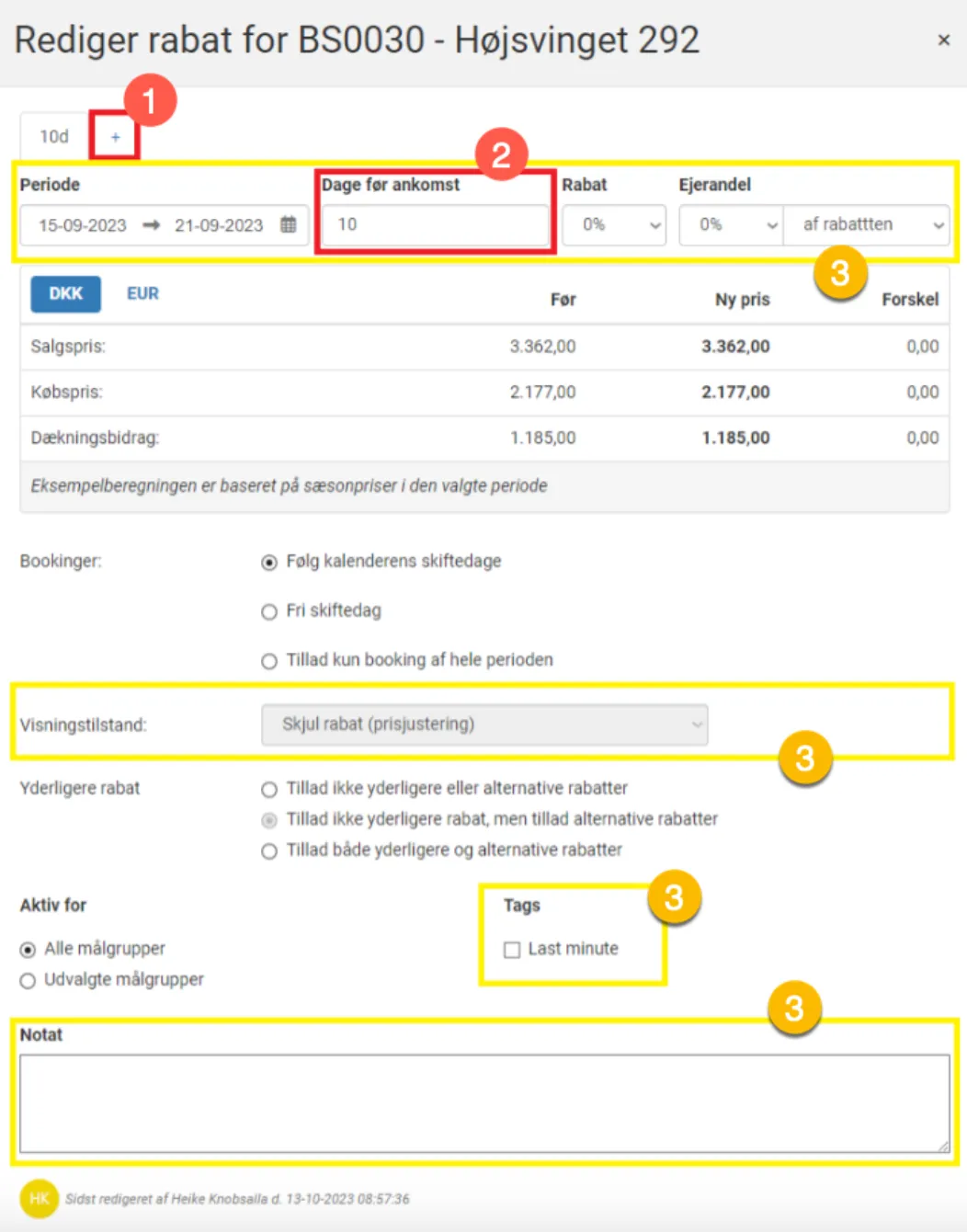Open the Ejerandel percentage dropdown
Viewport: 967px width, 1232px height.
click(731, 224)
